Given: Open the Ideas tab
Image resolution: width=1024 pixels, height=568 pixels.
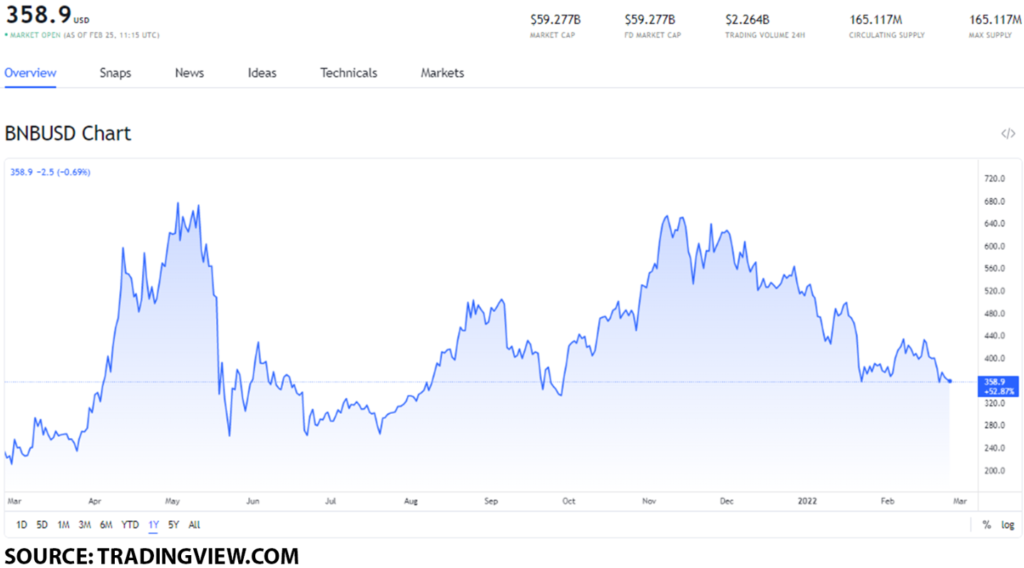Looking at the screenshot, I should (x=262, y=73).
